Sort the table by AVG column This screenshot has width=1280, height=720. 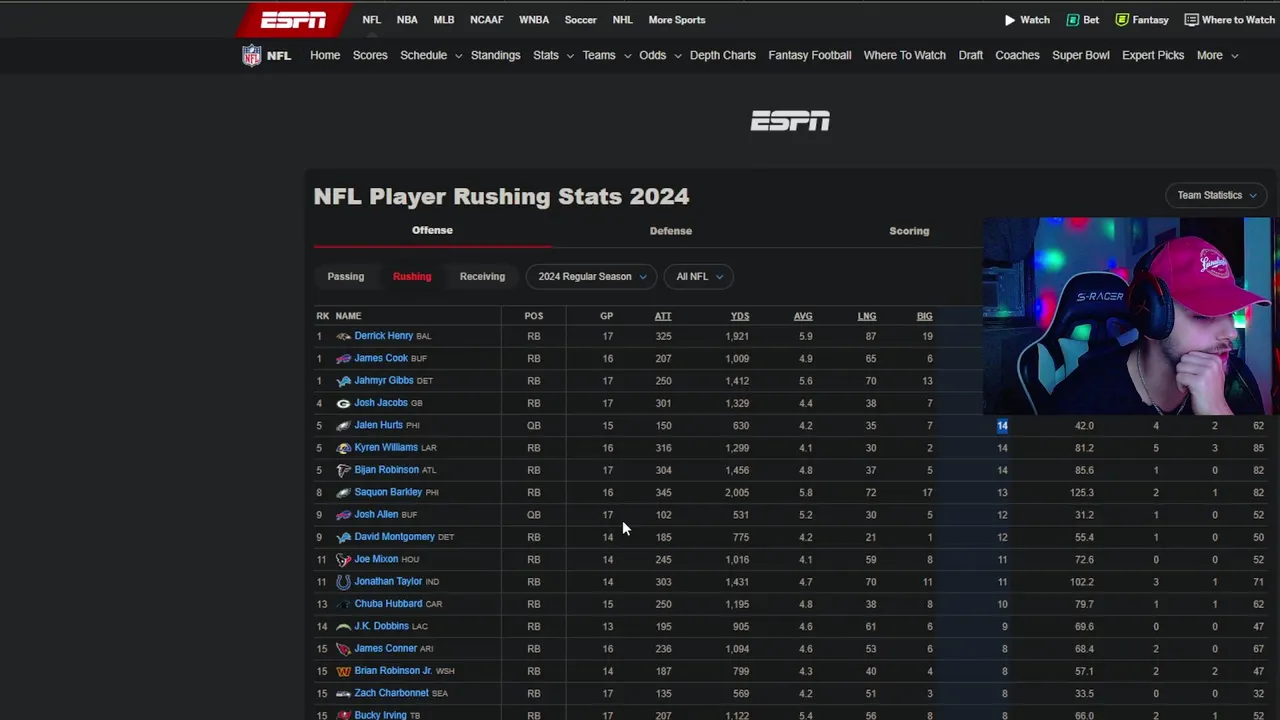(803, 316)
